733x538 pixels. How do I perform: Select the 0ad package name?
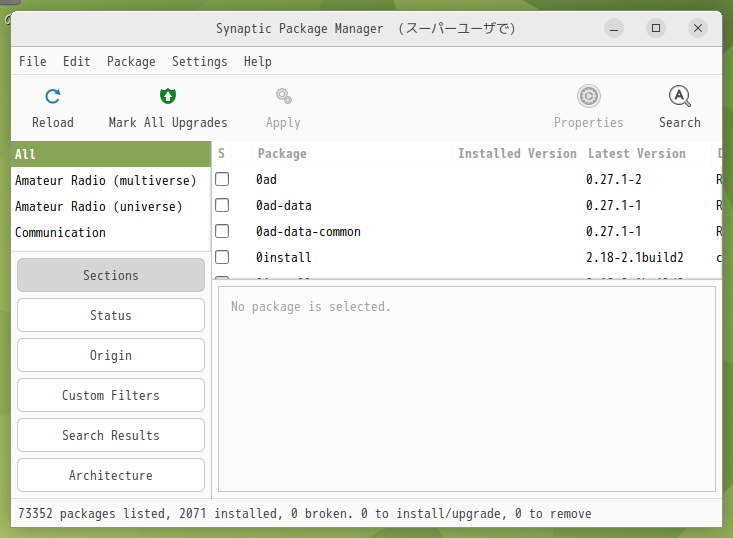[266, 179]
